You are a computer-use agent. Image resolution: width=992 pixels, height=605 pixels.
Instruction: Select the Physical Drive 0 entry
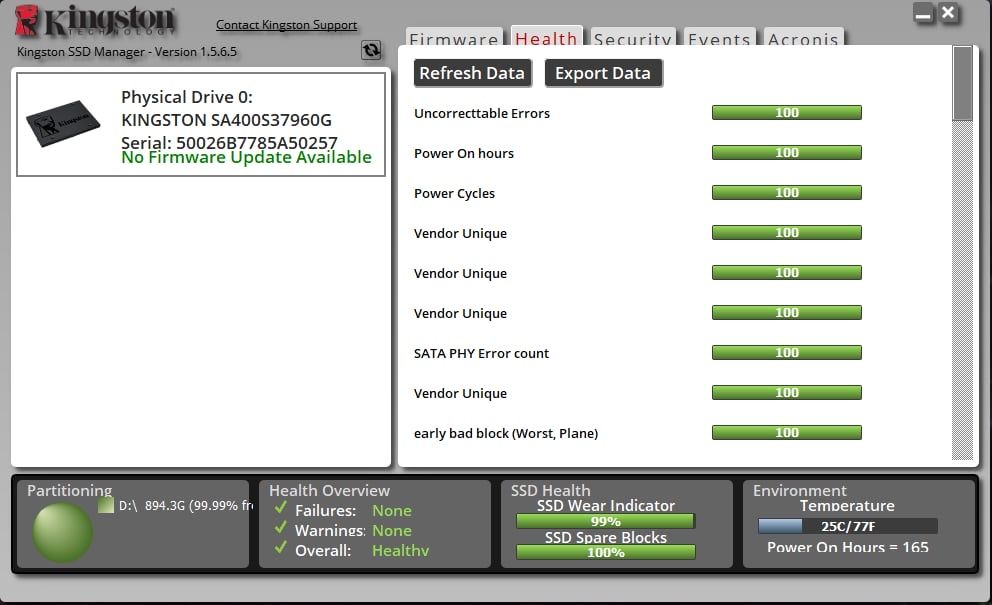tap(201, 125)
